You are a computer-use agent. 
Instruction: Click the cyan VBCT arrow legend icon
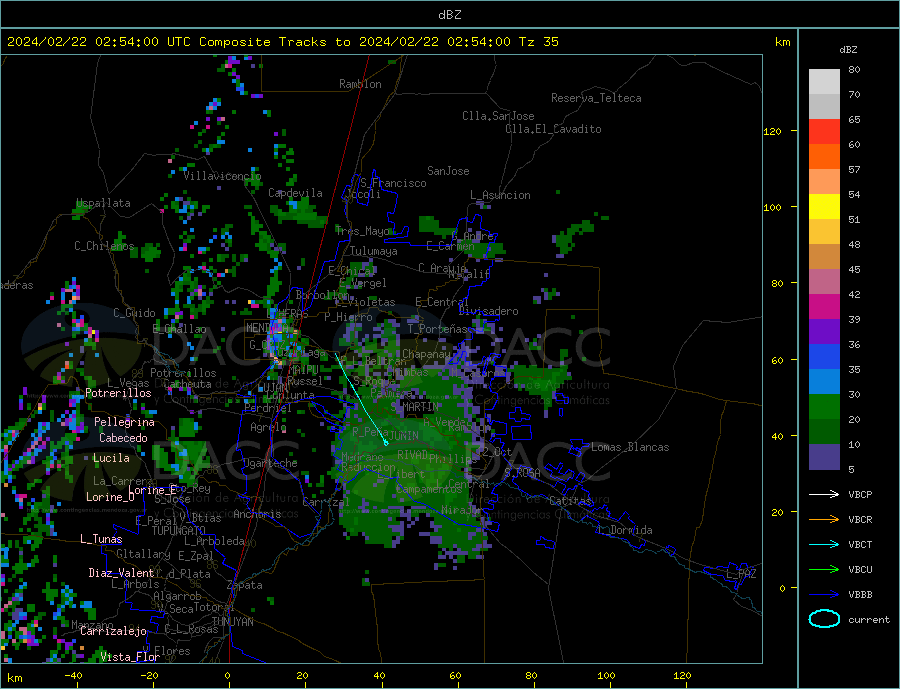coord(824,544)
